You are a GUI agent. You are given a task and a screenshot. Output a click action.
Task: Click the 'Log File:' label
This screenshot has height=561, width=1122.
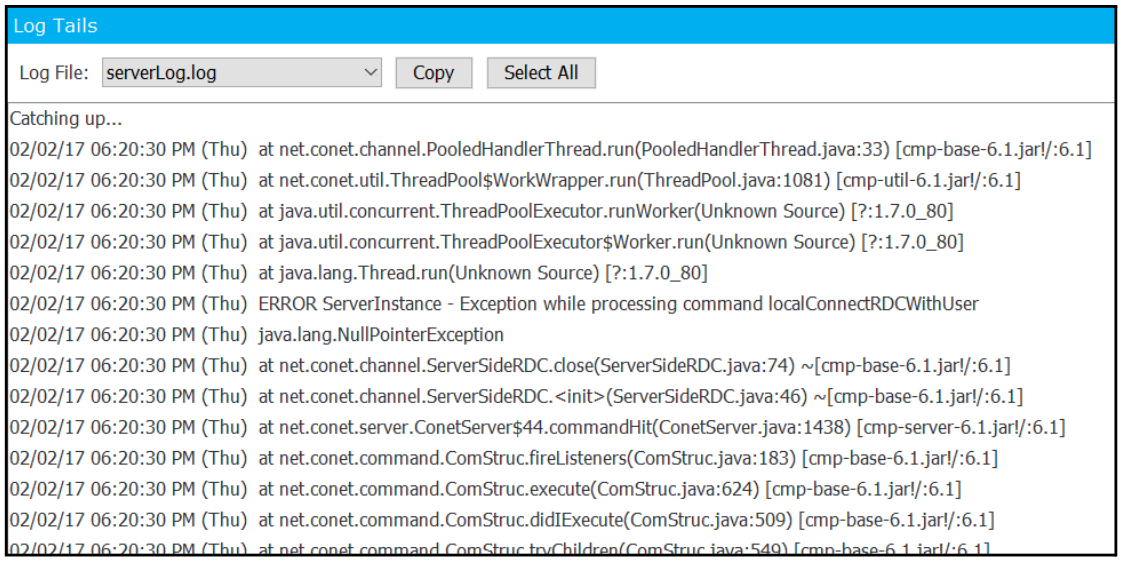(x=54, y=73)
